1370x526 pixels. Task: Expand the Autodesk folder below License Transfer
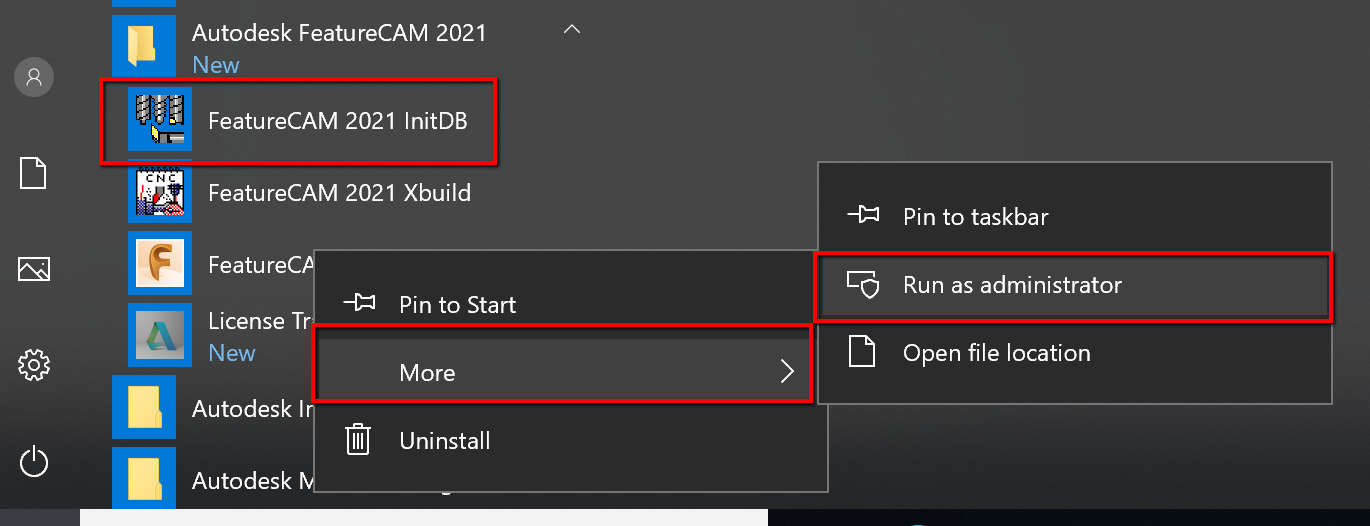144,408
